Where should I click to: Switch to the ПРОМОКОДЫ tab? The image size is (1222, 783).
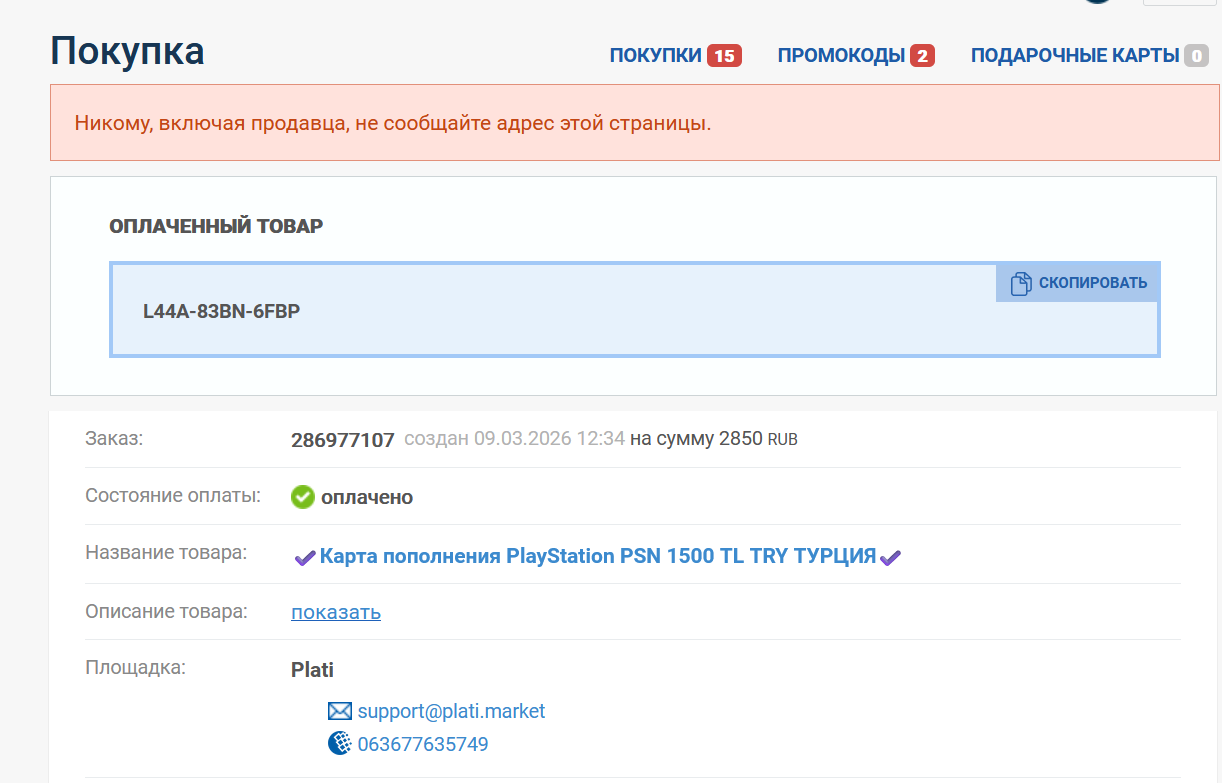(x=841, y=56)
